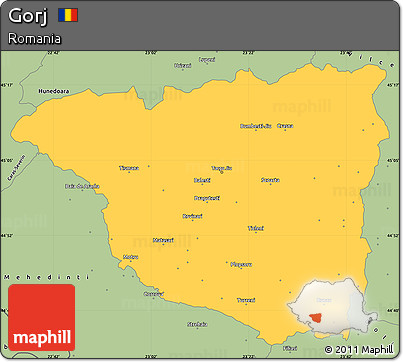
Task: Click the red maphill logo
Action: (42, 317)
